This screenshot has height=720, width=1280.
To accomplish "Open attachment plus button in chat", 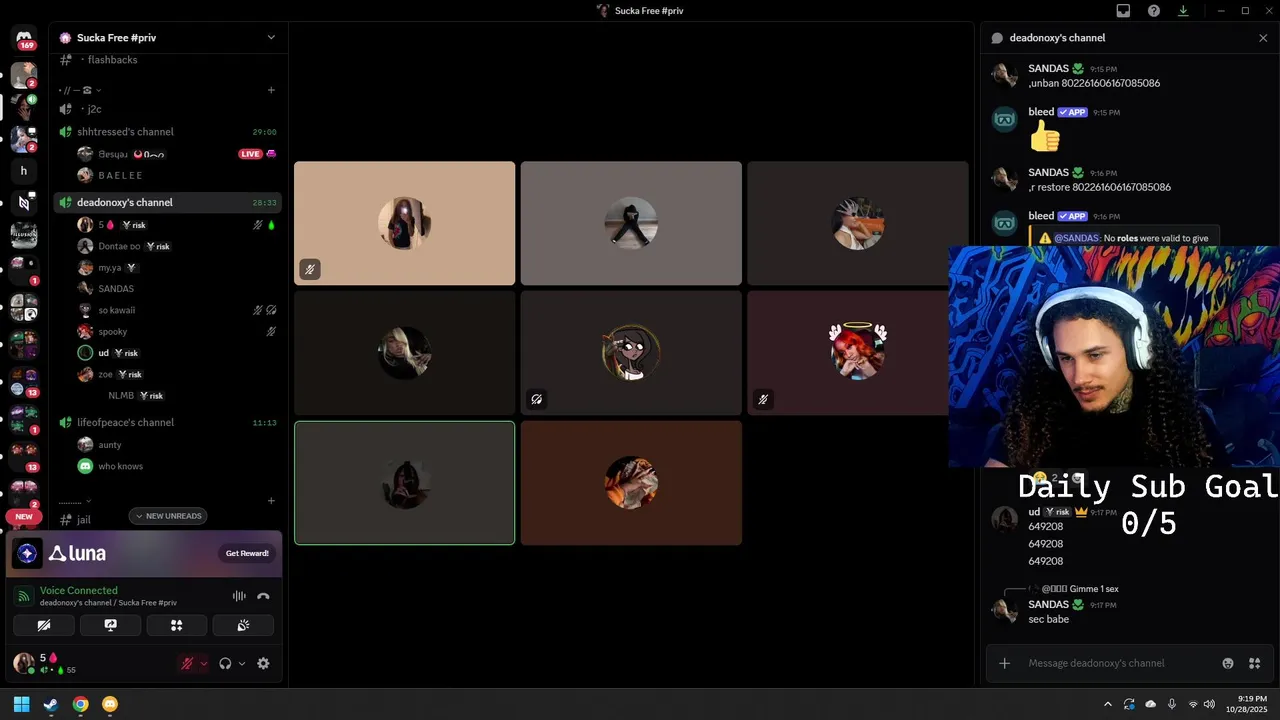I will point(1004,663).
